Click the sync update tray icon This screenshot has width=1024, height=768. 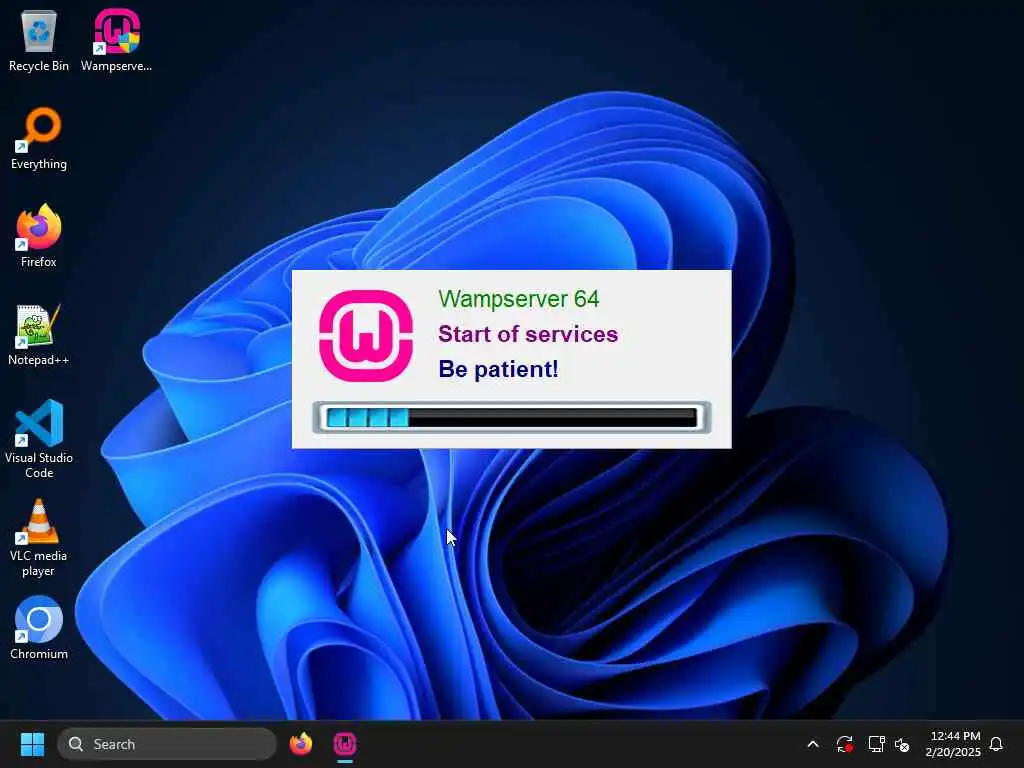click(x=844, y=744)
